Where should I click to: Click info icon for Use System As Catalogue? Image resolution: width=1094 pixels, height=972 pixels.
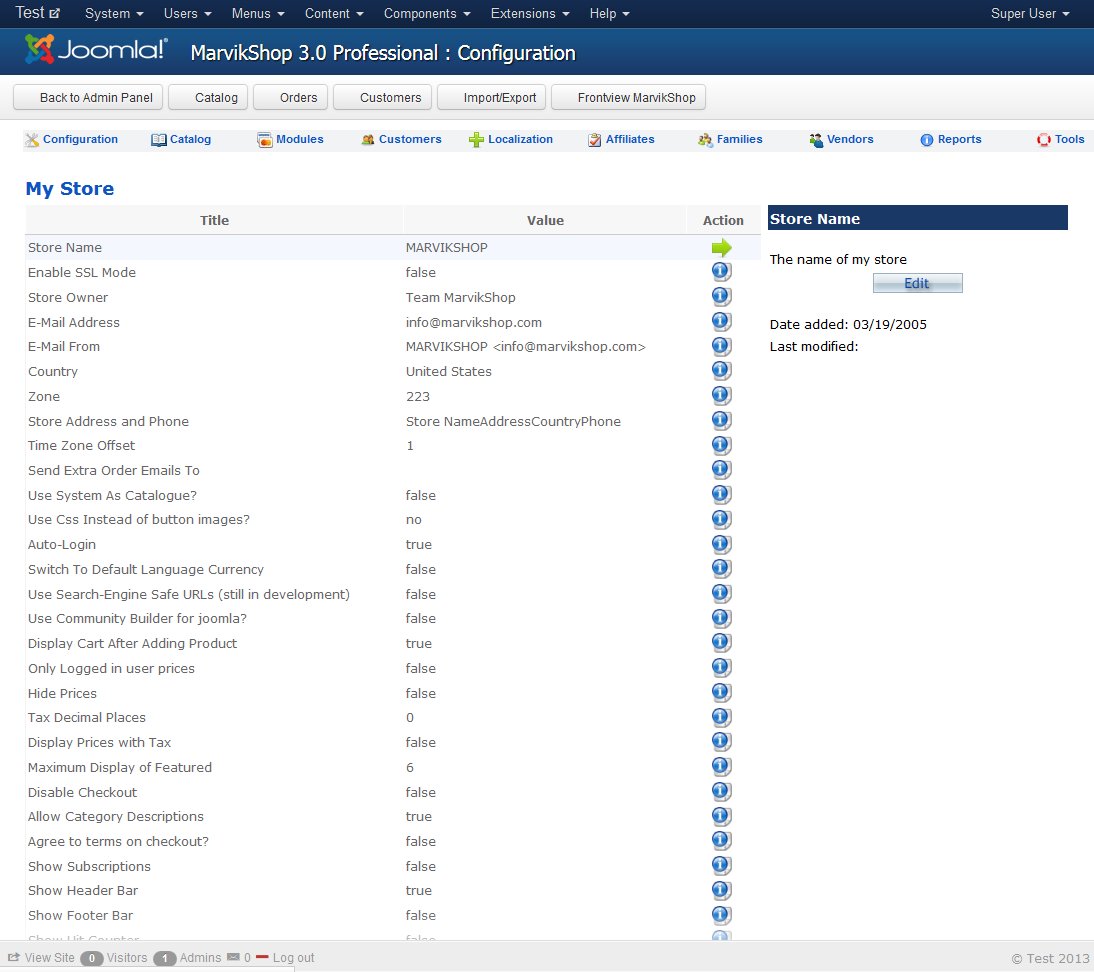pyautogui.click(x=721, y=495)
